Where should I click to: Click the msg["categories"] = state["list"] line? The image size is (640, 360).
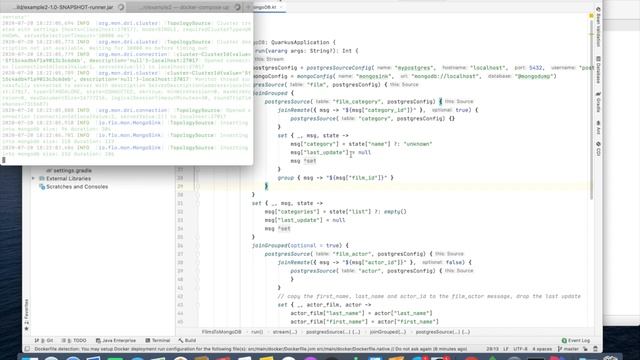pyautogui.click(x=335, y=211)
